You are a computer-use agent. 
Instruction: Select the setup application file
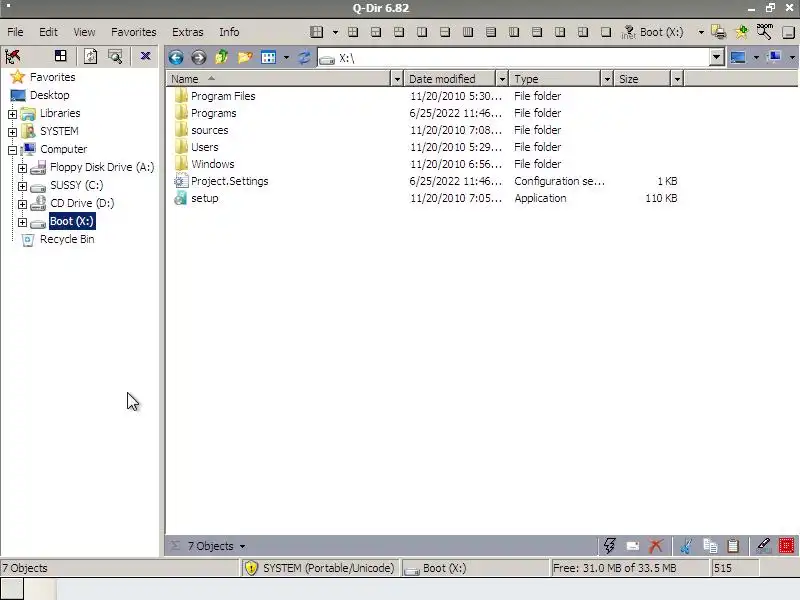(x=205, y=198)
